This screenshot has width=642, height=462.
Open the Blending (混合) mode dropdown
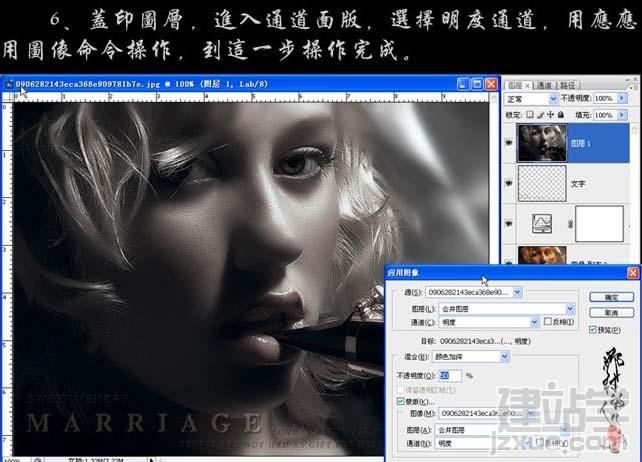(470, 357)
